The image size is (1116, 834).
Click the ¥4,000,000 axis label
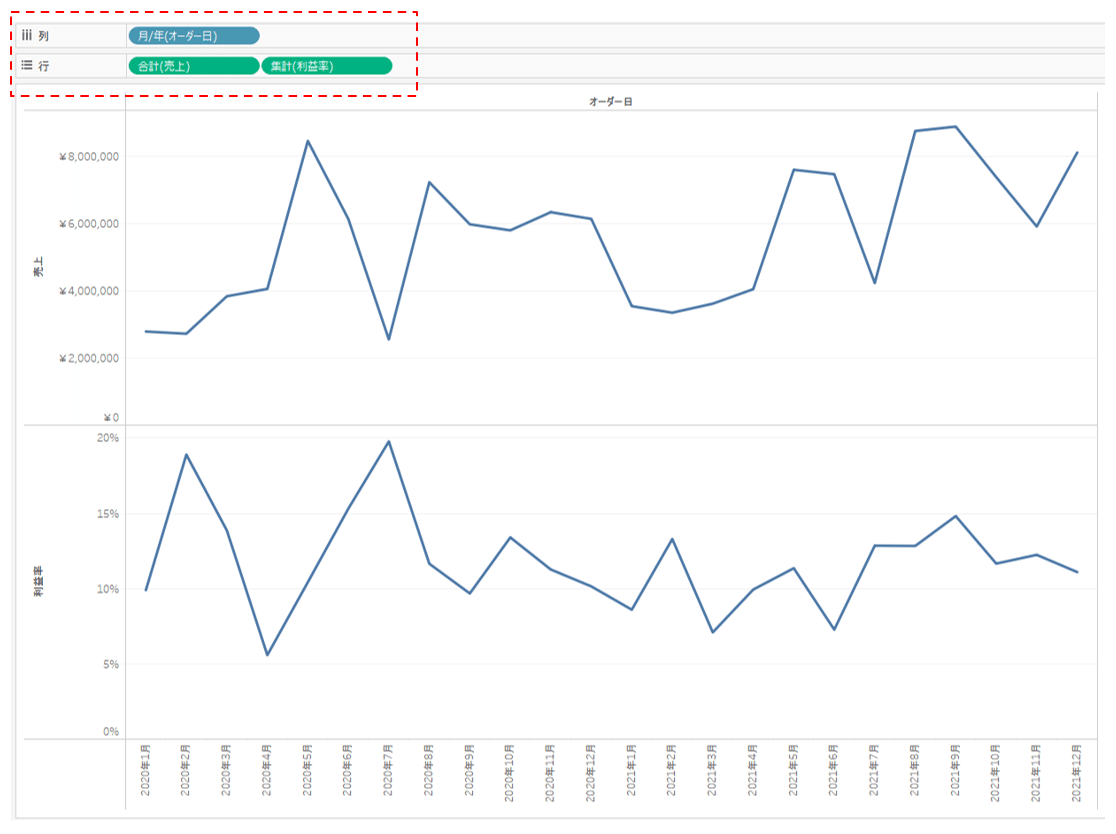(x=89, y=291)
